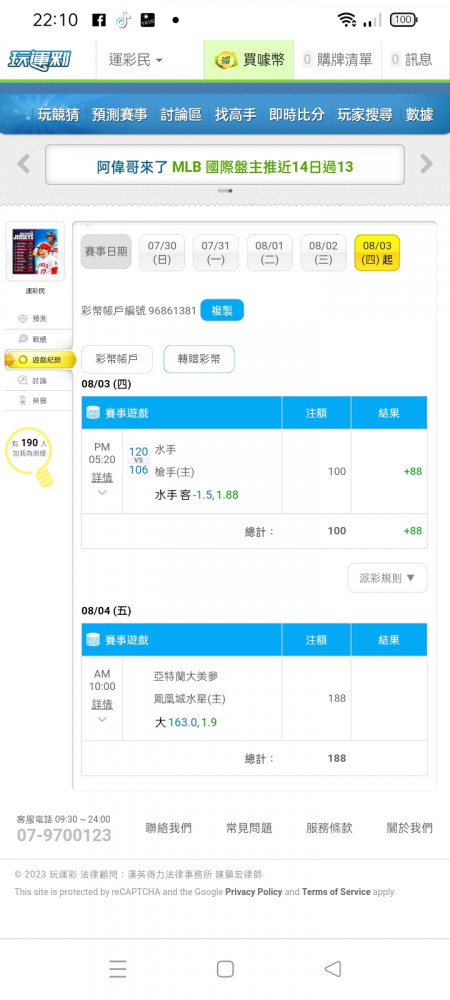The width and height of the screenshot is (450, 1000).
Task: Click the 買噱幣 coin icon
Action: (225, 61)
